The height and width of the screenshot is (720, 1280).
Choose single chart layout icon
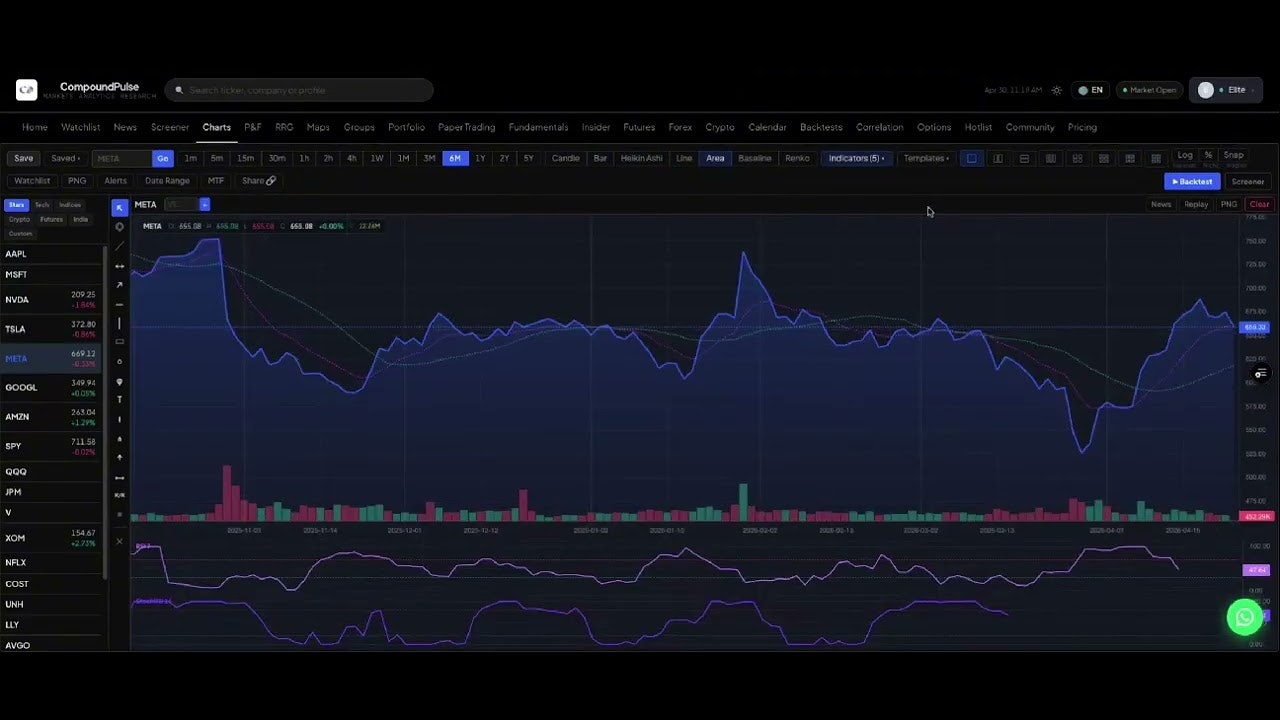[x=971, y=158]
